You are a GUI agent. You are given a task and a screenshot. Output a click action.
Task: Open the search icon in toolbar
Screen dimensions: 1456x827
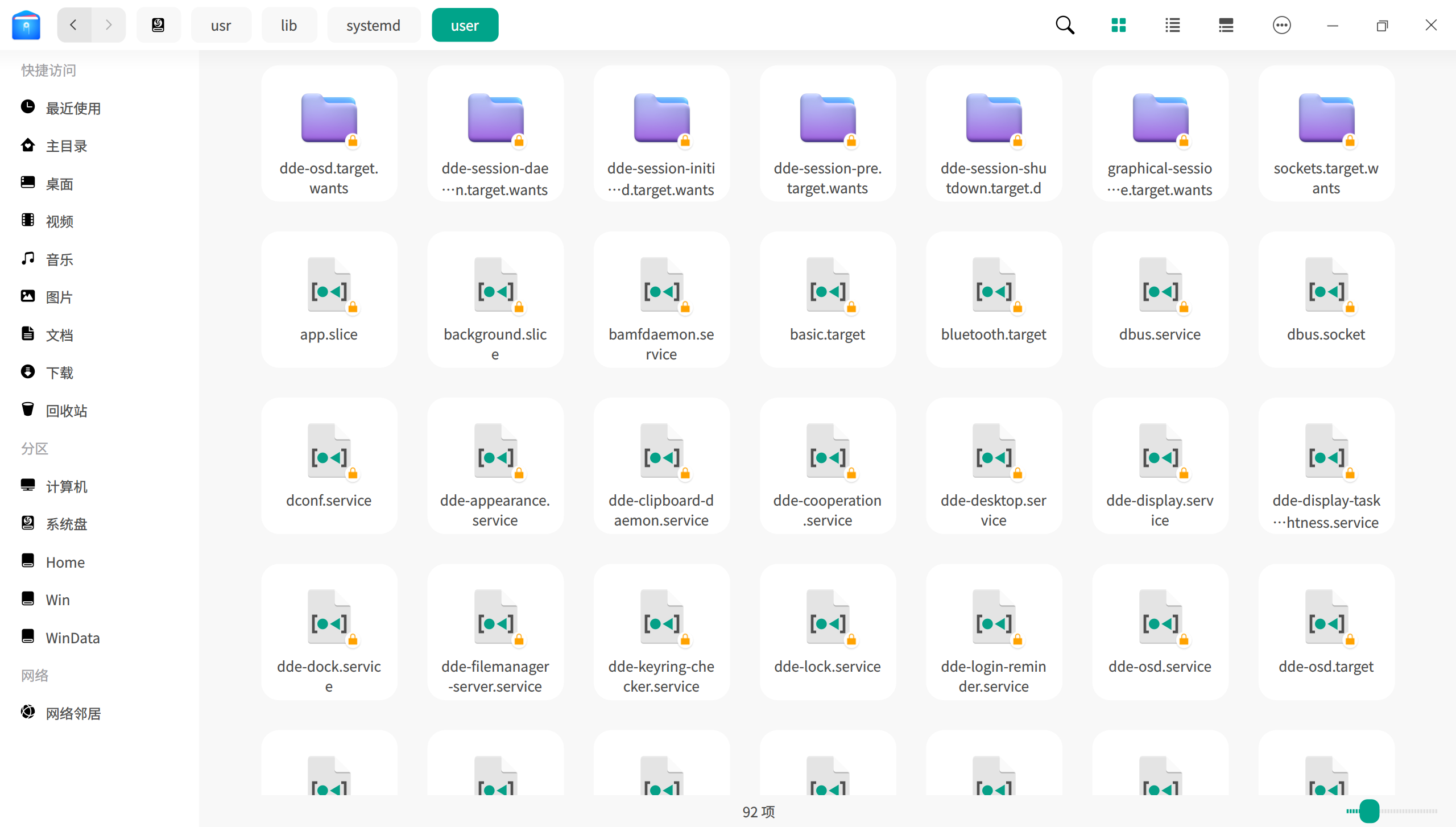1065,25
